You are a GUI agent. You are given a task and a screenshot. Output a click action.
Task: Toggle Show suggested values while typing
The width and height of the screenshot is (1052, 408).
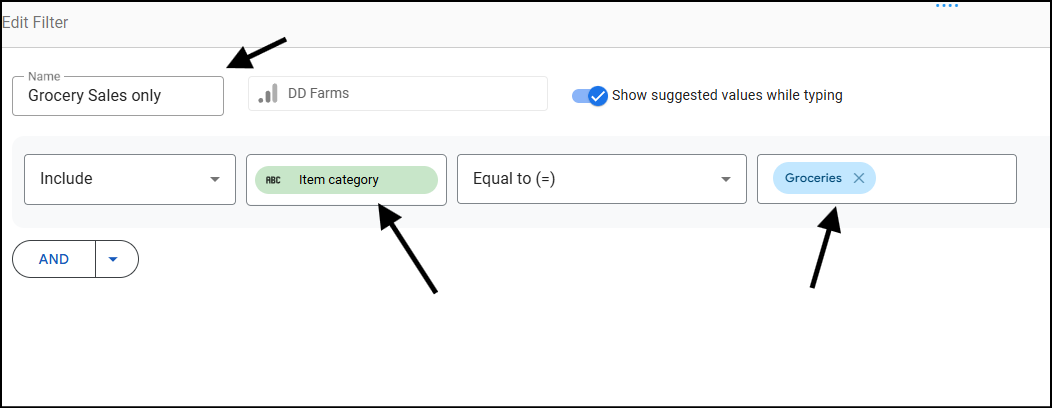pos(590,96)
